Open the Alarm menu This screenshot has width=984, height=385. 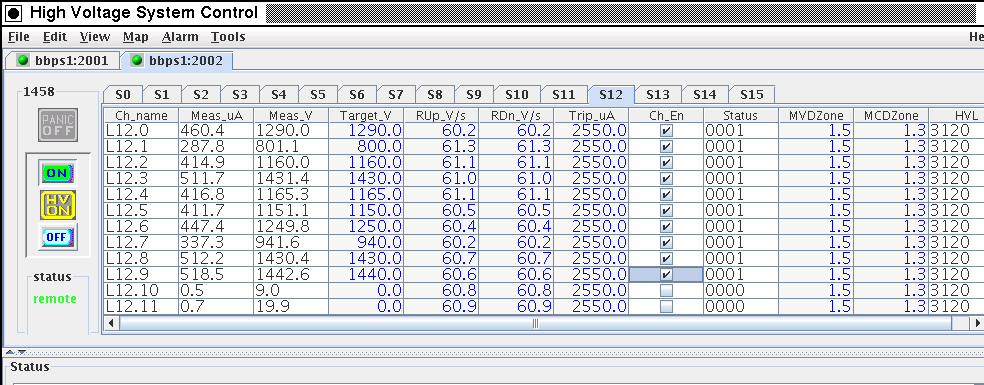tap(180, 37)
